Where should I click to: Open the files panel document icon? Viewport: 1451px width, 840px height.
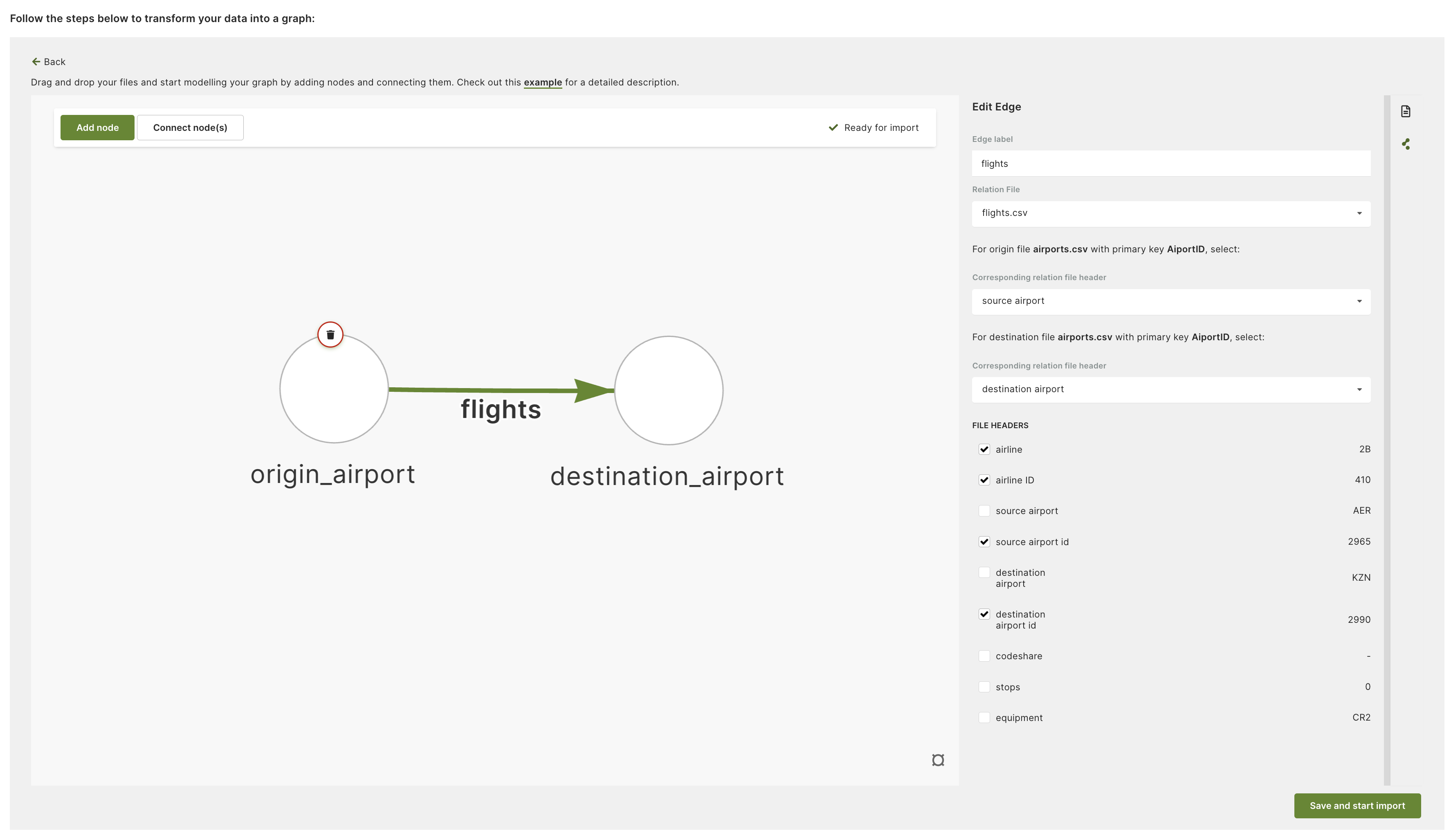pos(1406,111)
